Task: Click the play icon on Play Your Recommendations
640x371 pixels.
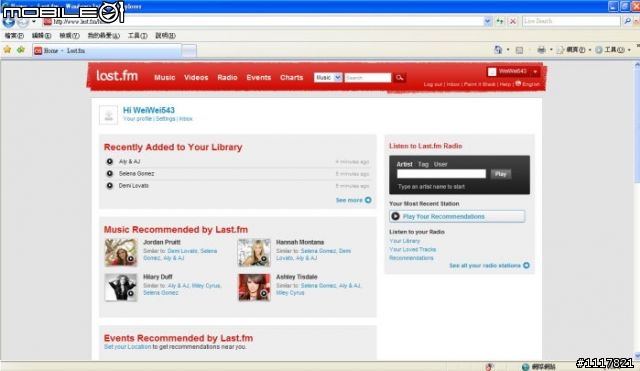Action: [395, 216]
